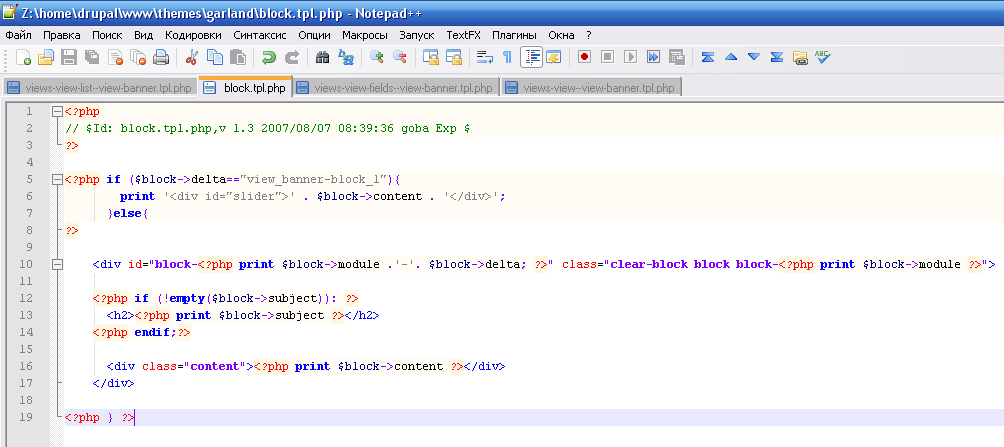Click the word 'else' on line 7
The image size is (1004, 447).
point(129,213)
